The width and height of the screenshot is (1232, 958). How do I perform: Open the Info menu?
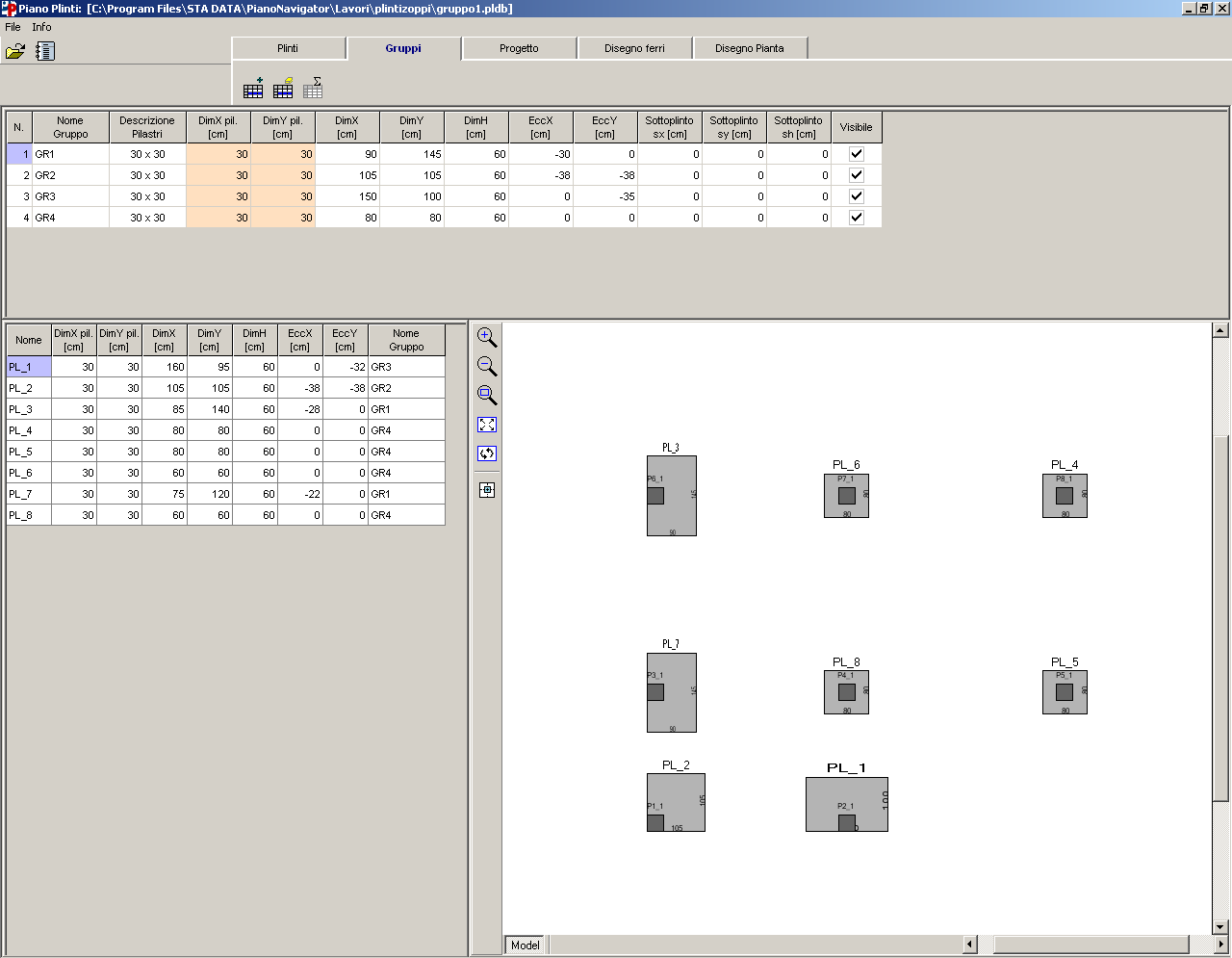click(x=41, y=27)
